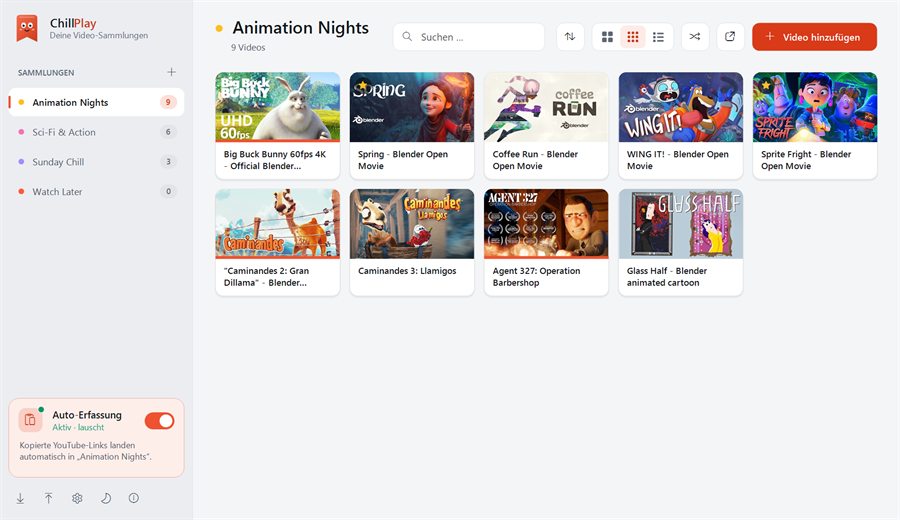
Task: Open the Spring Blender Open Movie thumbnail
Action: [x=412, y=107]
